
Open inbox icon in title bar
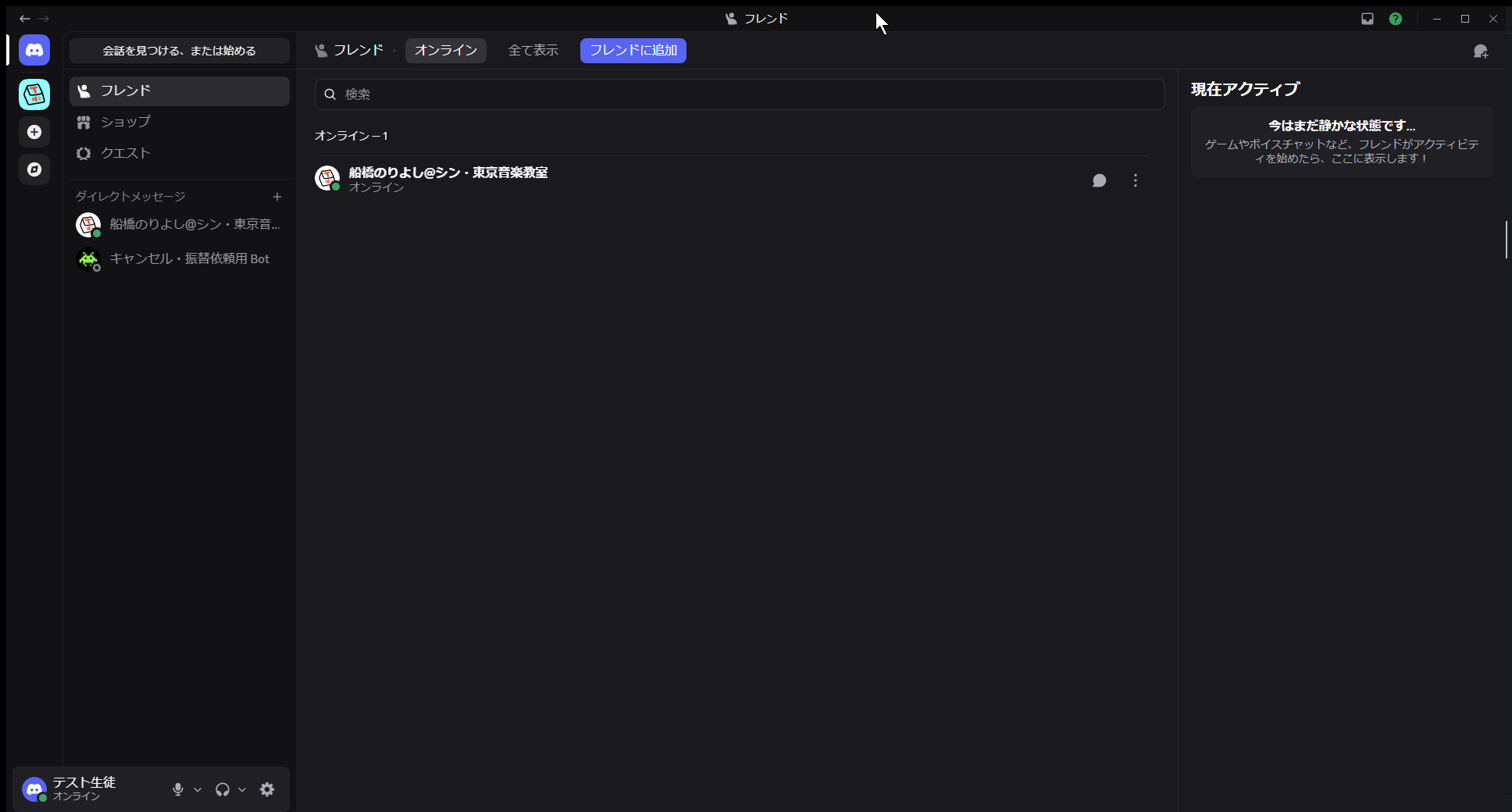1368,19
